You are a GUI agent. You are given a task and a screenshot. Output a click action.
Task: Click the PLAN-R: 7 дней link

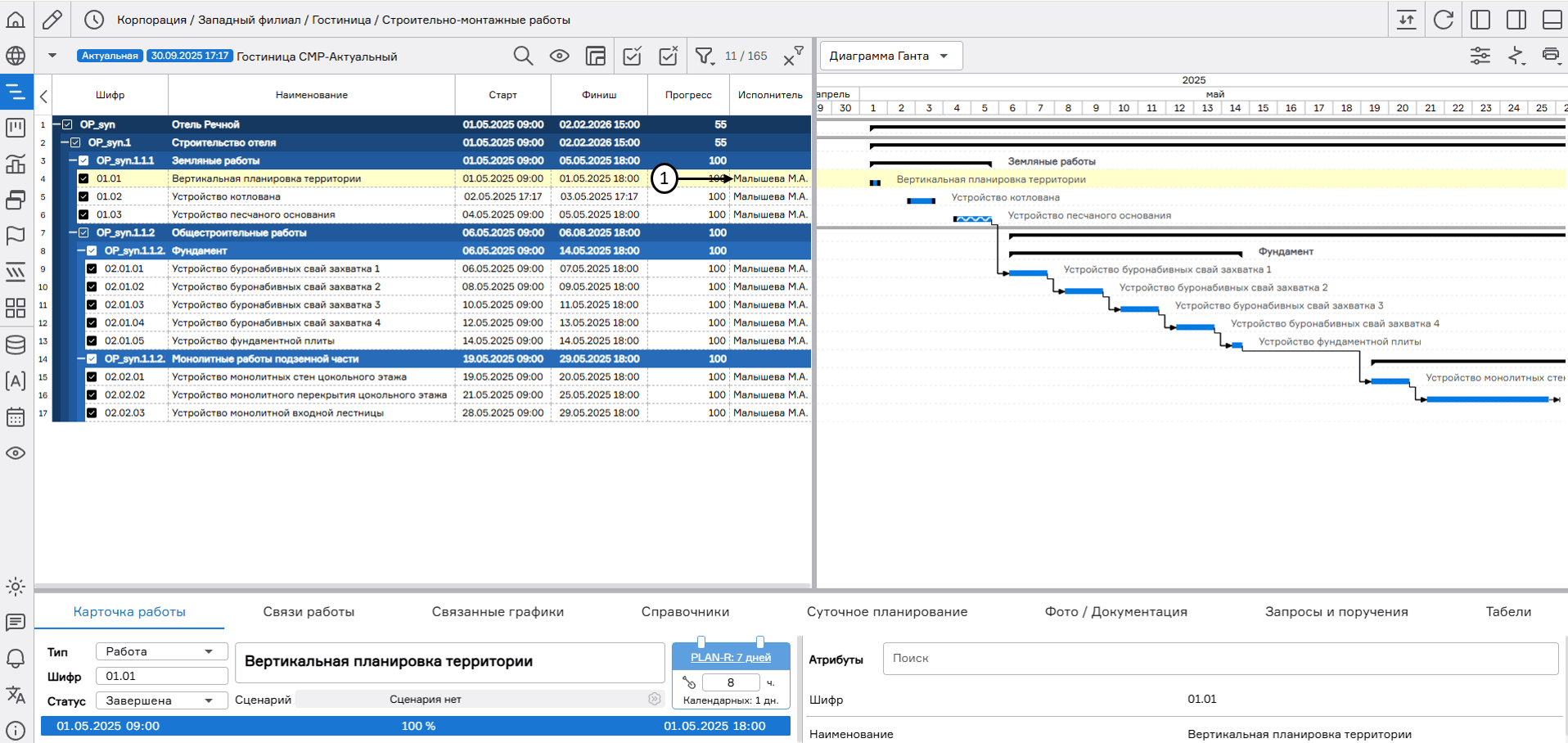tap(730, 657)
